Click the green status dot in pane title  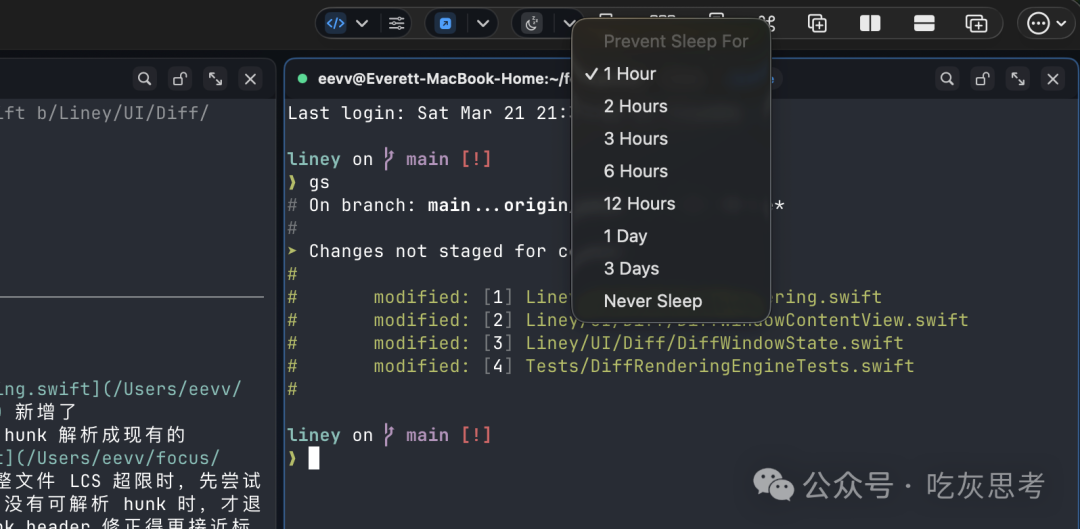click(x=302, y=79)
